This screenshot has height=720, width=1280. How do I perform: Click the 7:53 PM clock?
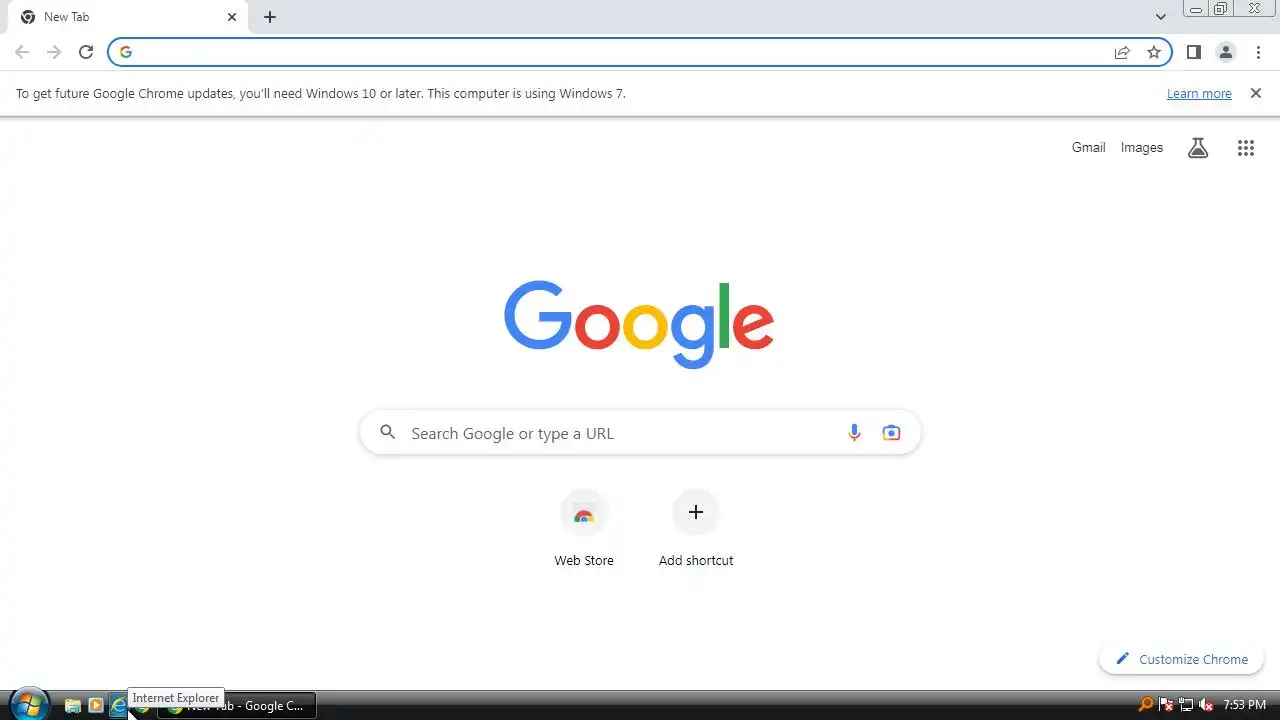pos(1245,705)
